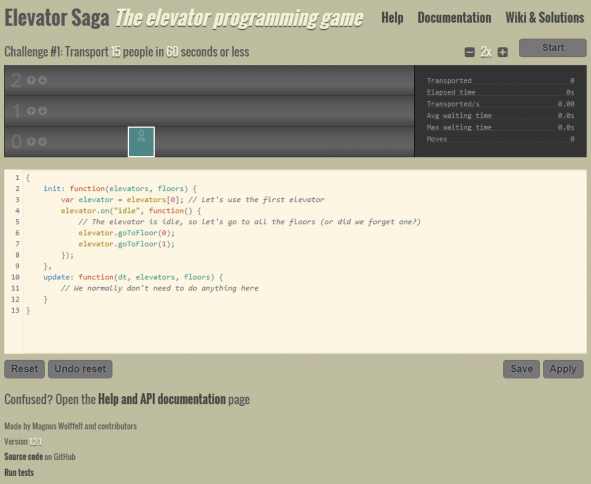Click the 'var elevator' code line
Viewport: 591px width, 484px height.
point(193,199)
